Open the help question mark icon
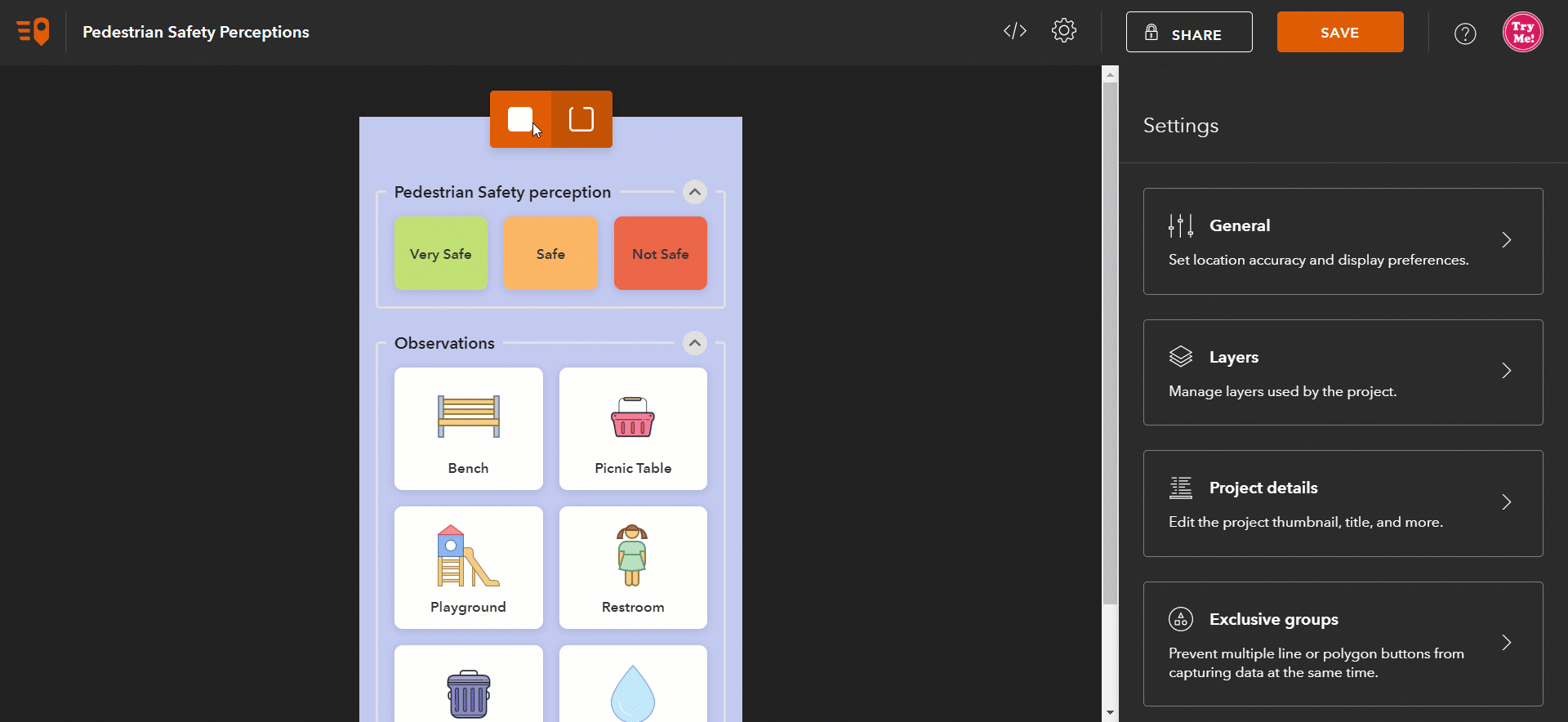Image resolution: width=1568 pixels, height=722 pixels. tap(1465, 33)
